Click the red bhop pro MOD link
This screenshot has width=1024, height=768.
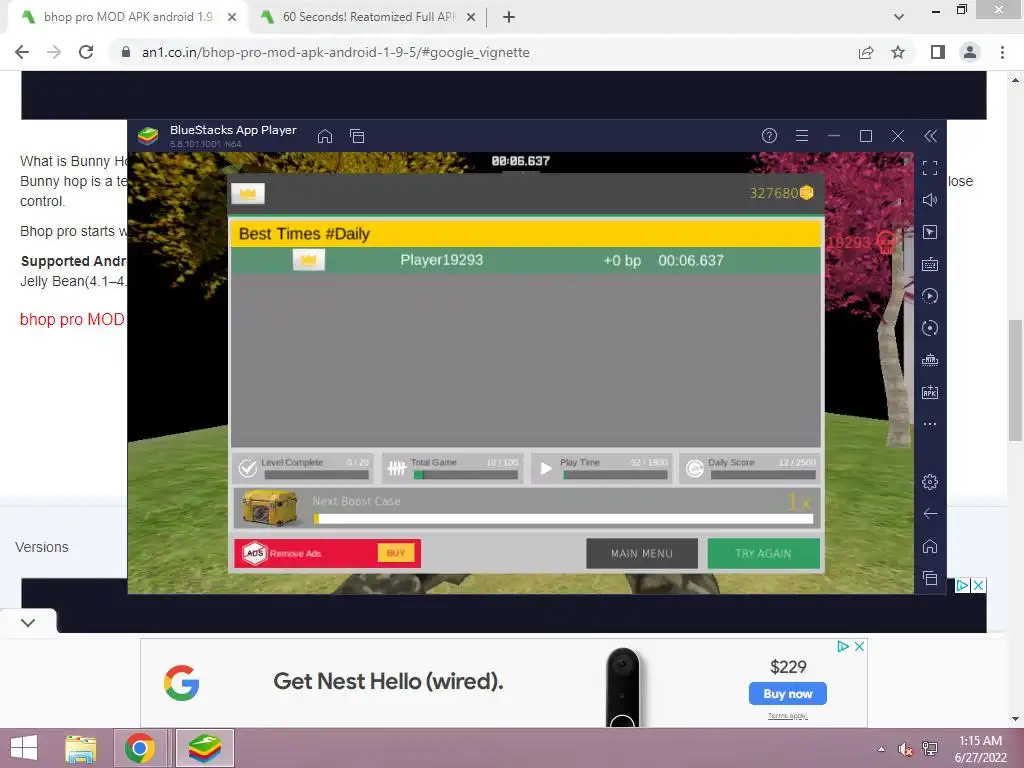pos(72,319)
